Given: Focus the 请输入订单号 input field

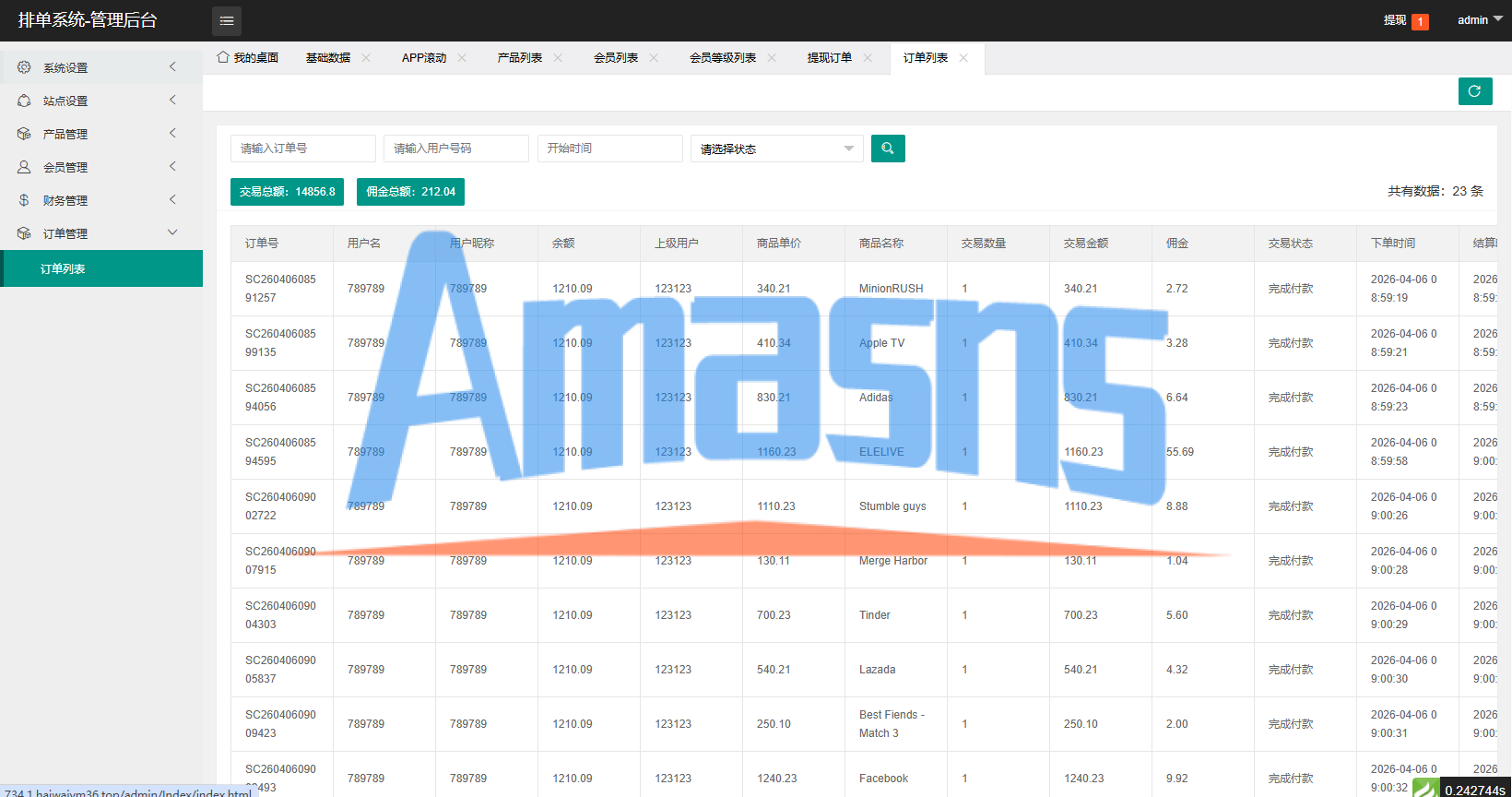Looking at the screenshot, I should pos(303,149).
